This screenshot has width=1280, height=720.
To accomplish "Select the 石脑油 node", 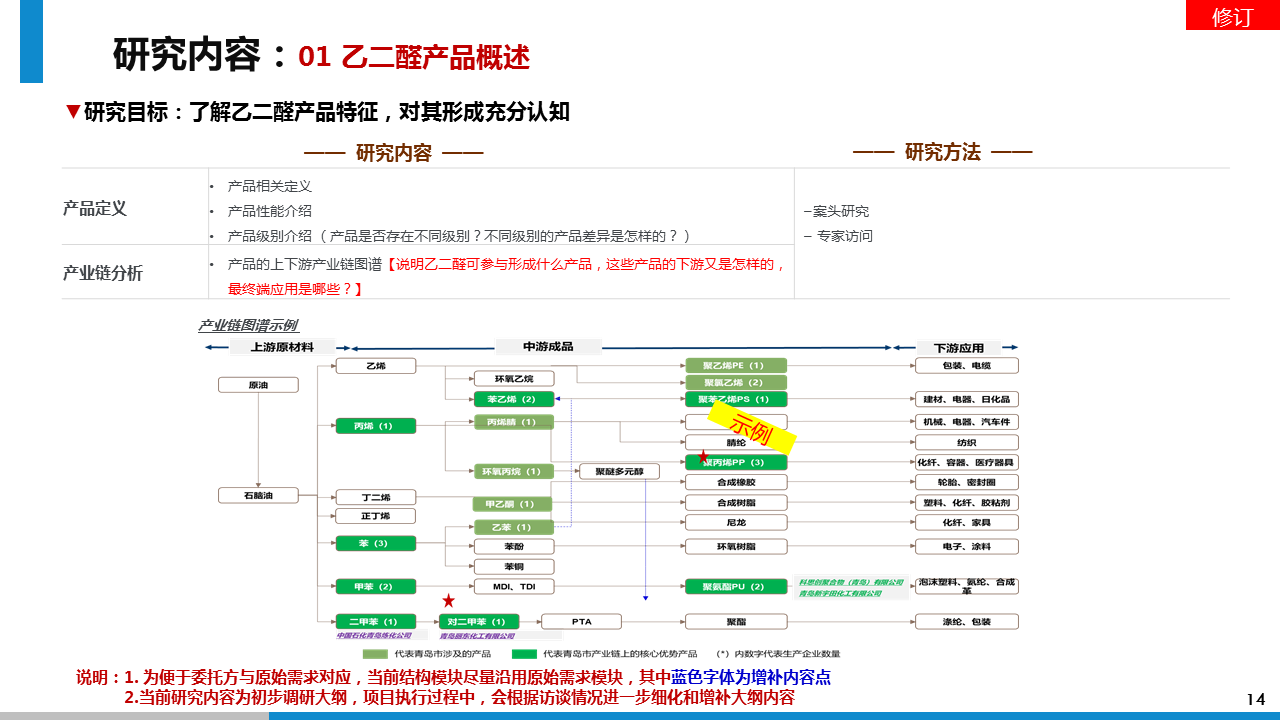I will (258, 495).
